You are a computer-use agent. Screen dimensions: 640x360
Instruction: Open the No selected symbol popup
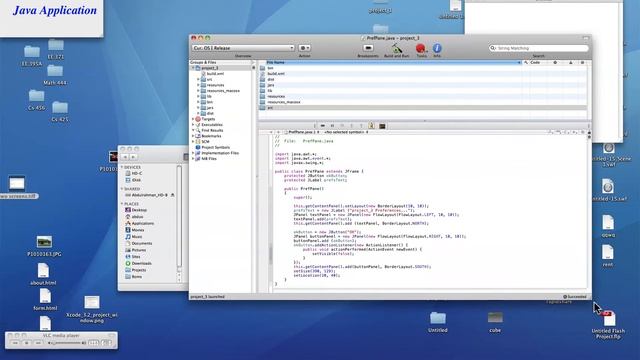(346, 132)
